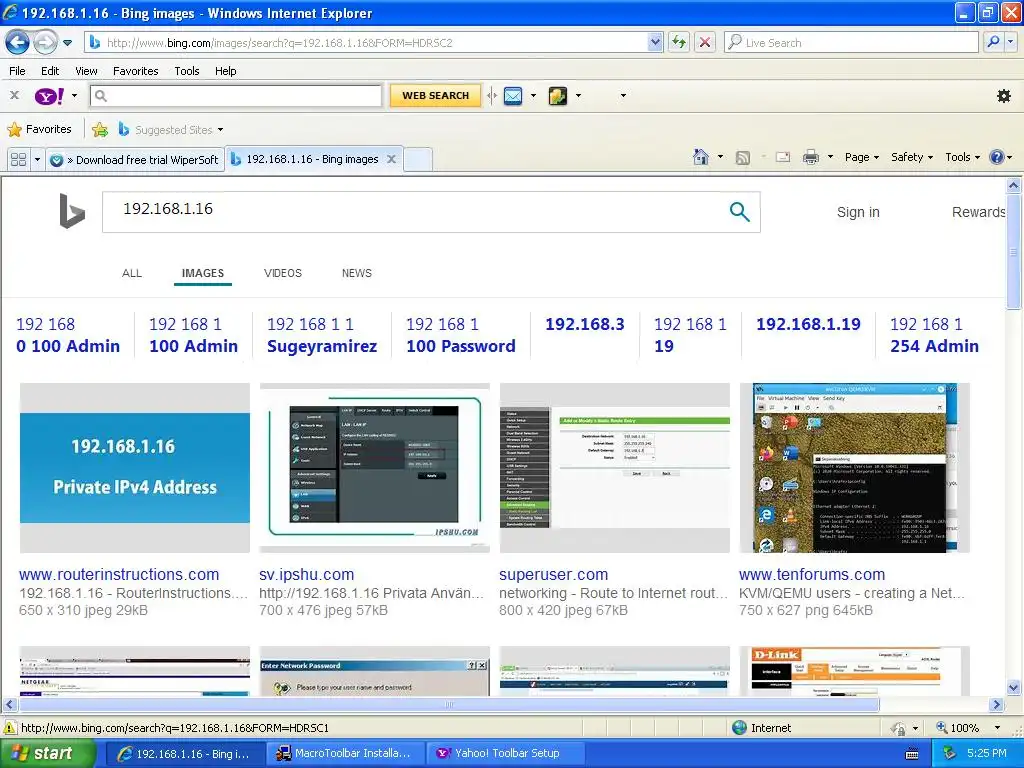
Task: Open the tenforums KVM/QEMU desktop thumbnail
Action: (x=854, y=468)
